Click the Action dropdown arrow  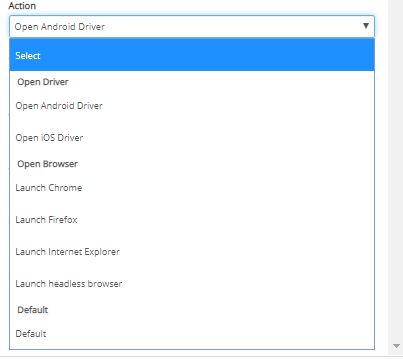[366, 26]
